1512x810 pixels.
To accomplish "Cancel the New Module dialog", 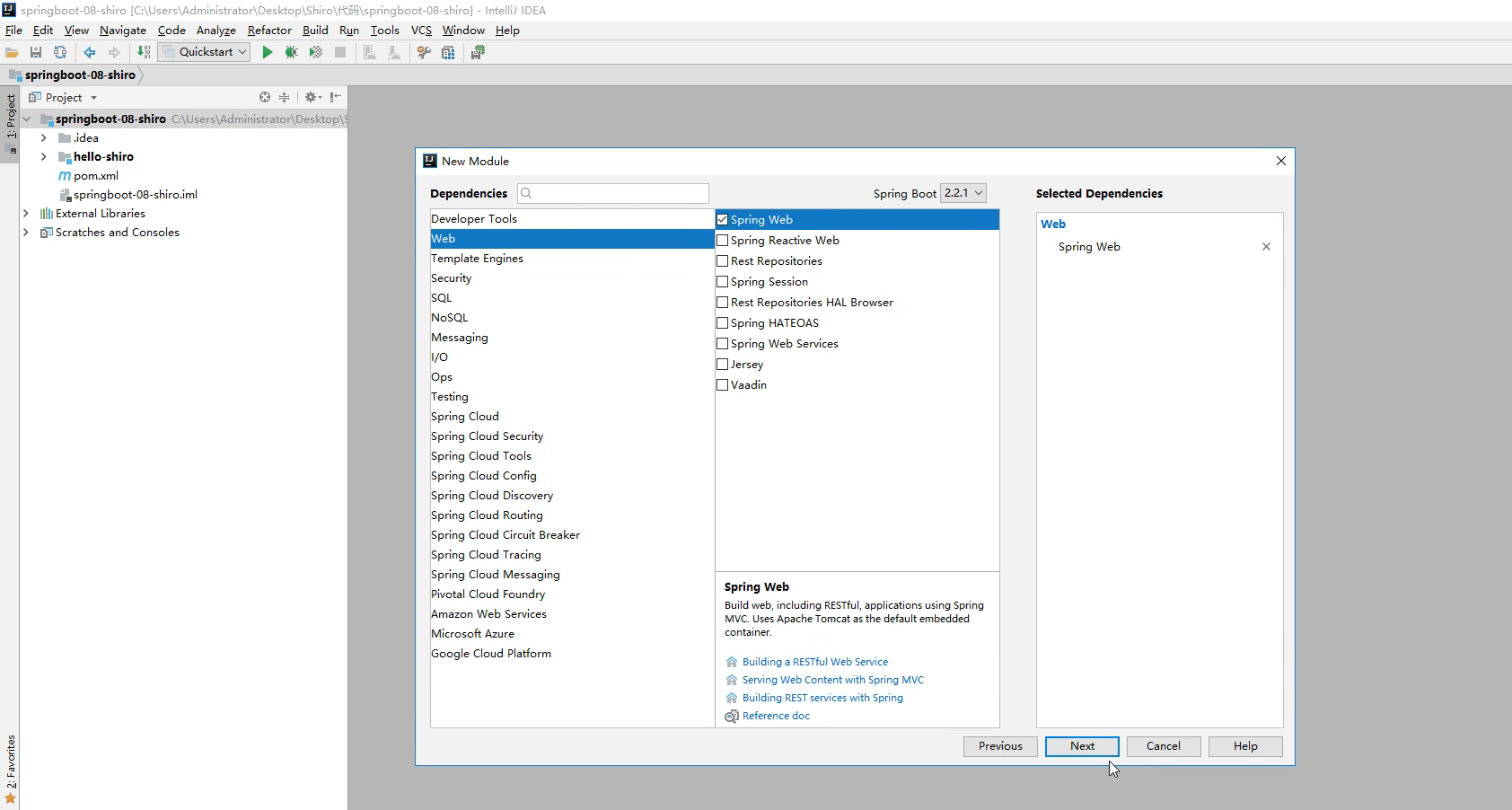I will click(1164, 746).
